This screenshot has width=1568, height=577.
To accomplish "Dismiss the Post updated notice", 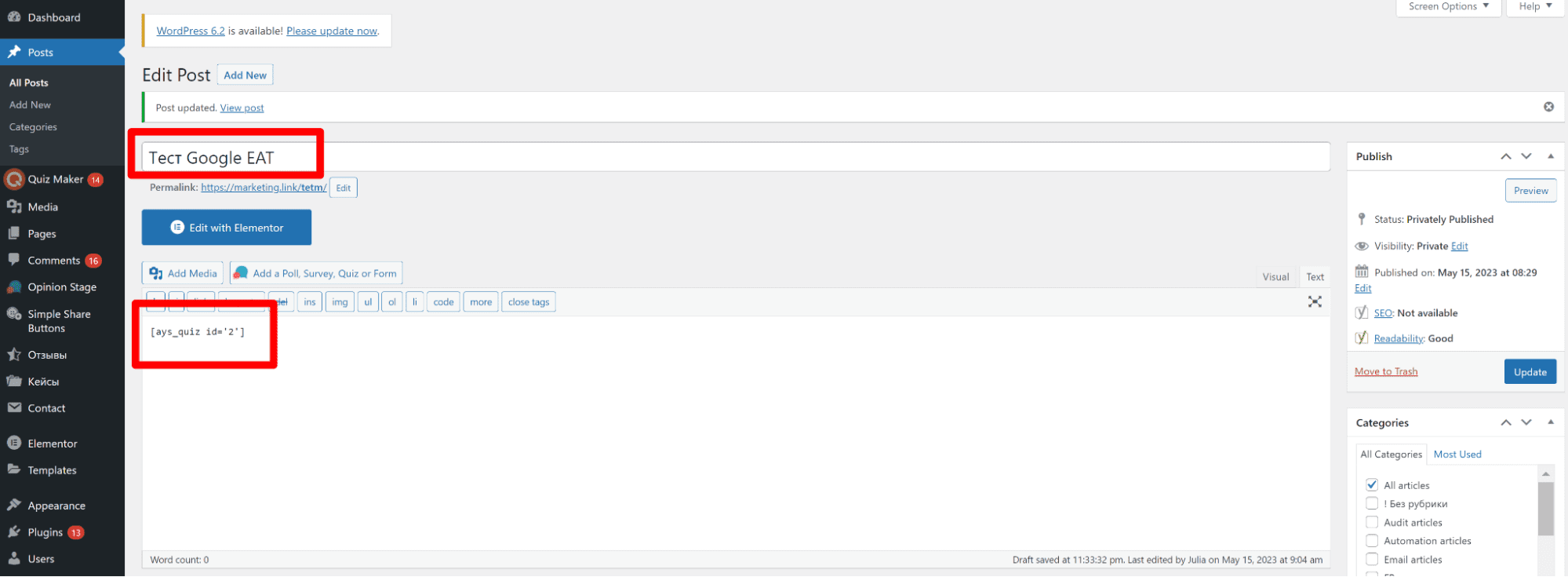I will point(1548,107).
